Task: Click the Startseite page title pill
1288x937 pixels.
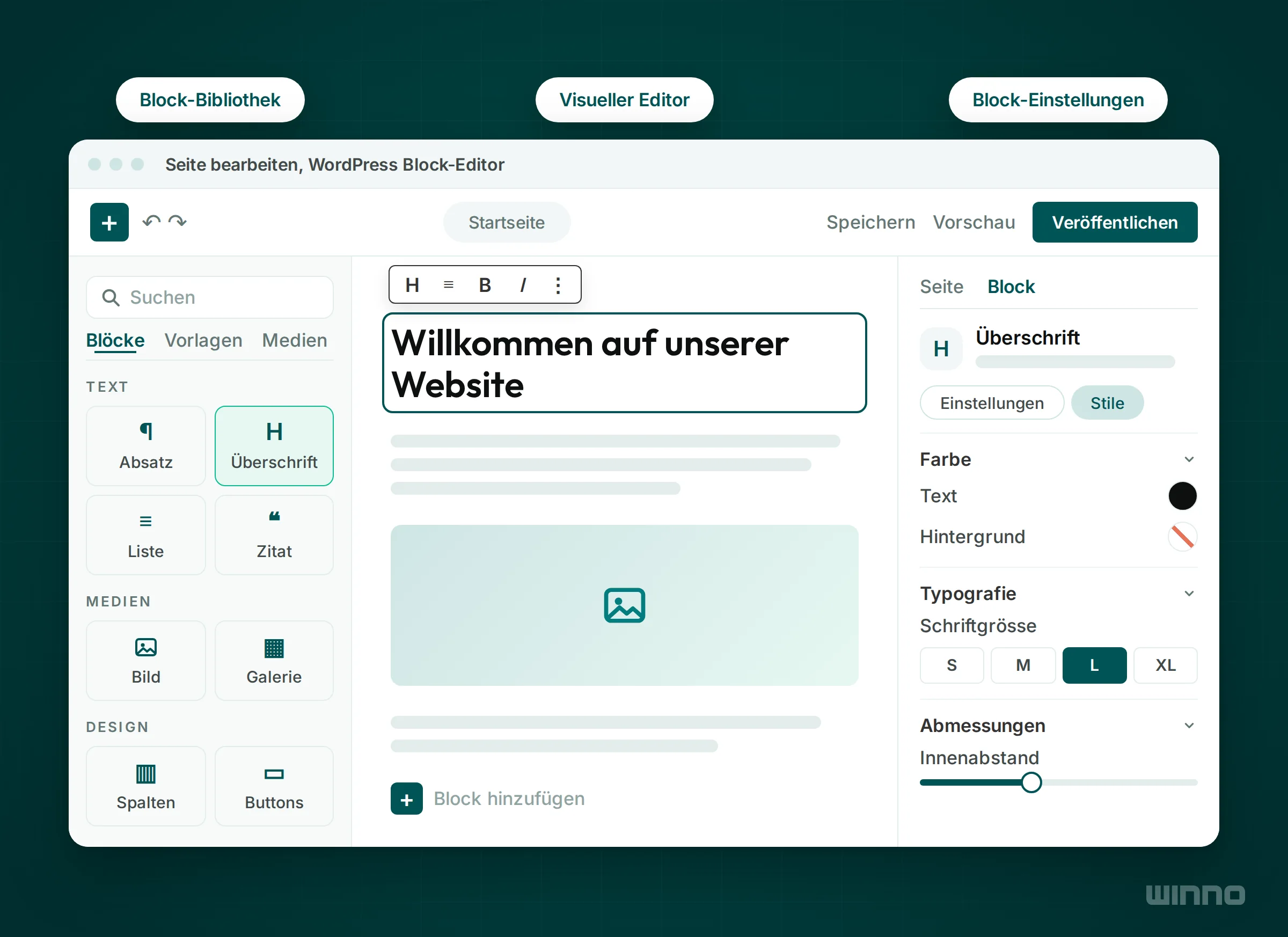Action: pos(507,222)
